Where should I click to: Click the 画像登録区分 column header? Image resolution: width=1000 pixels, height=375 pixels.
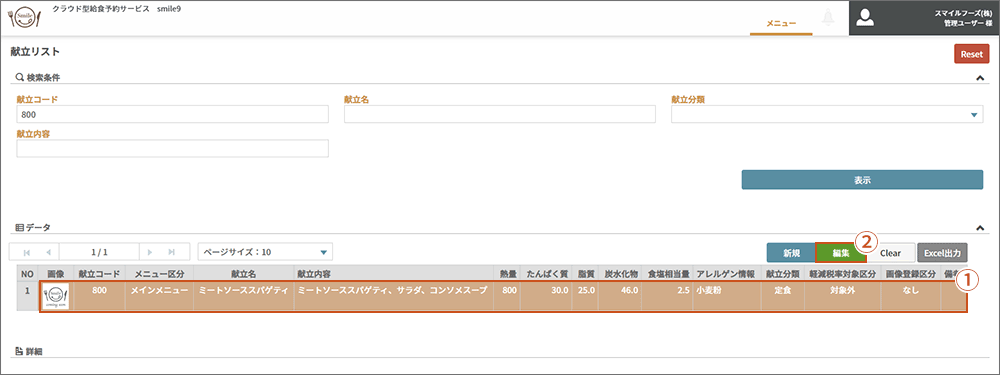(911, 274)
